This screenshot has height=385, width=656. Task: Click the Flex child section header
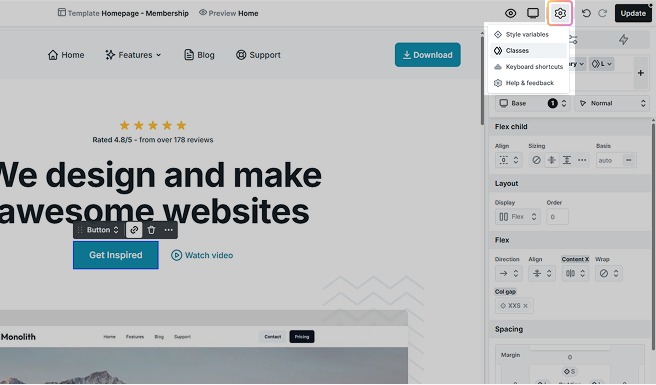coord(570,127)
